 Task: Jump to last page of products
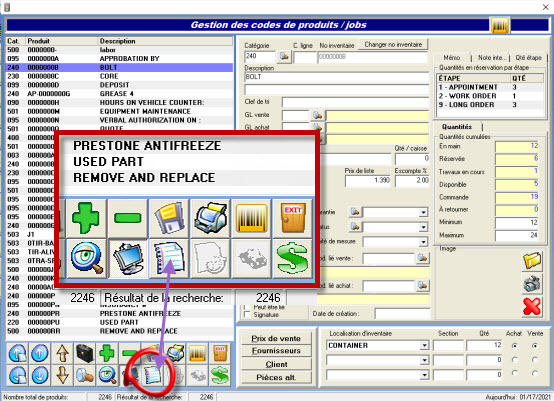18,375
